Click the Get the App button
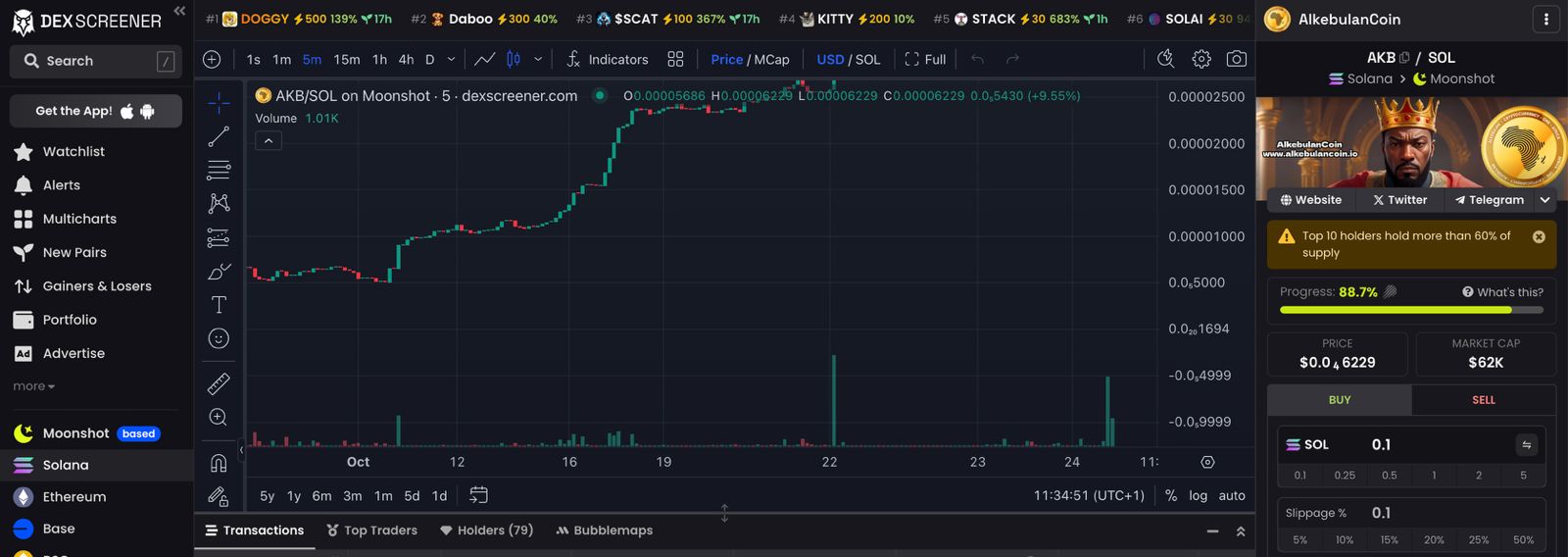The height and width of the screenshot is (557, 1568). tap(96, 111)
